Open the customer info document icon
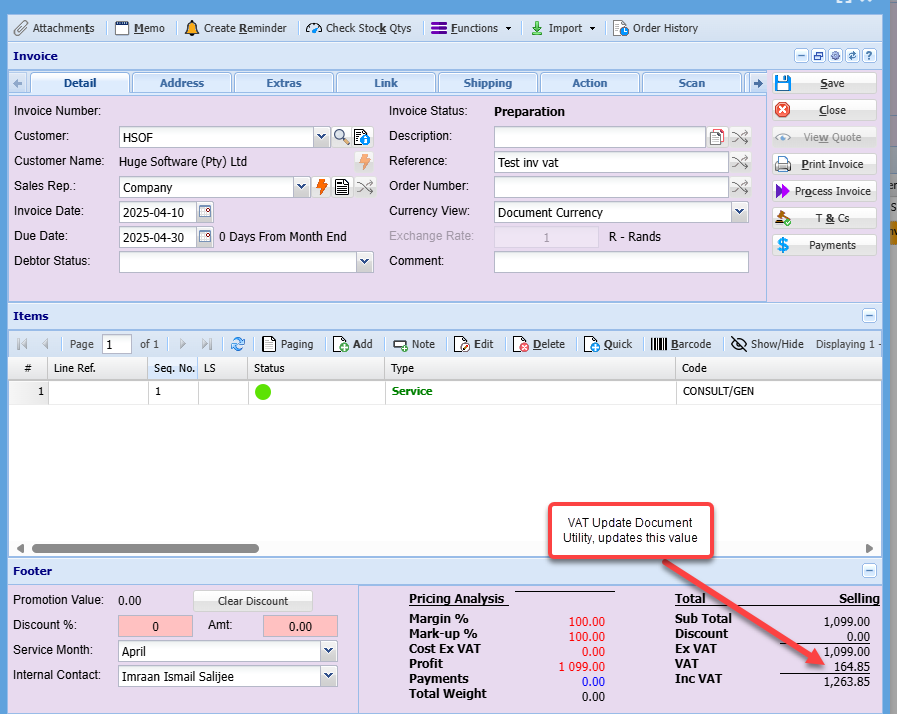Image resolution: width=897 pixels, height=714 pixels. click(362, 137)
